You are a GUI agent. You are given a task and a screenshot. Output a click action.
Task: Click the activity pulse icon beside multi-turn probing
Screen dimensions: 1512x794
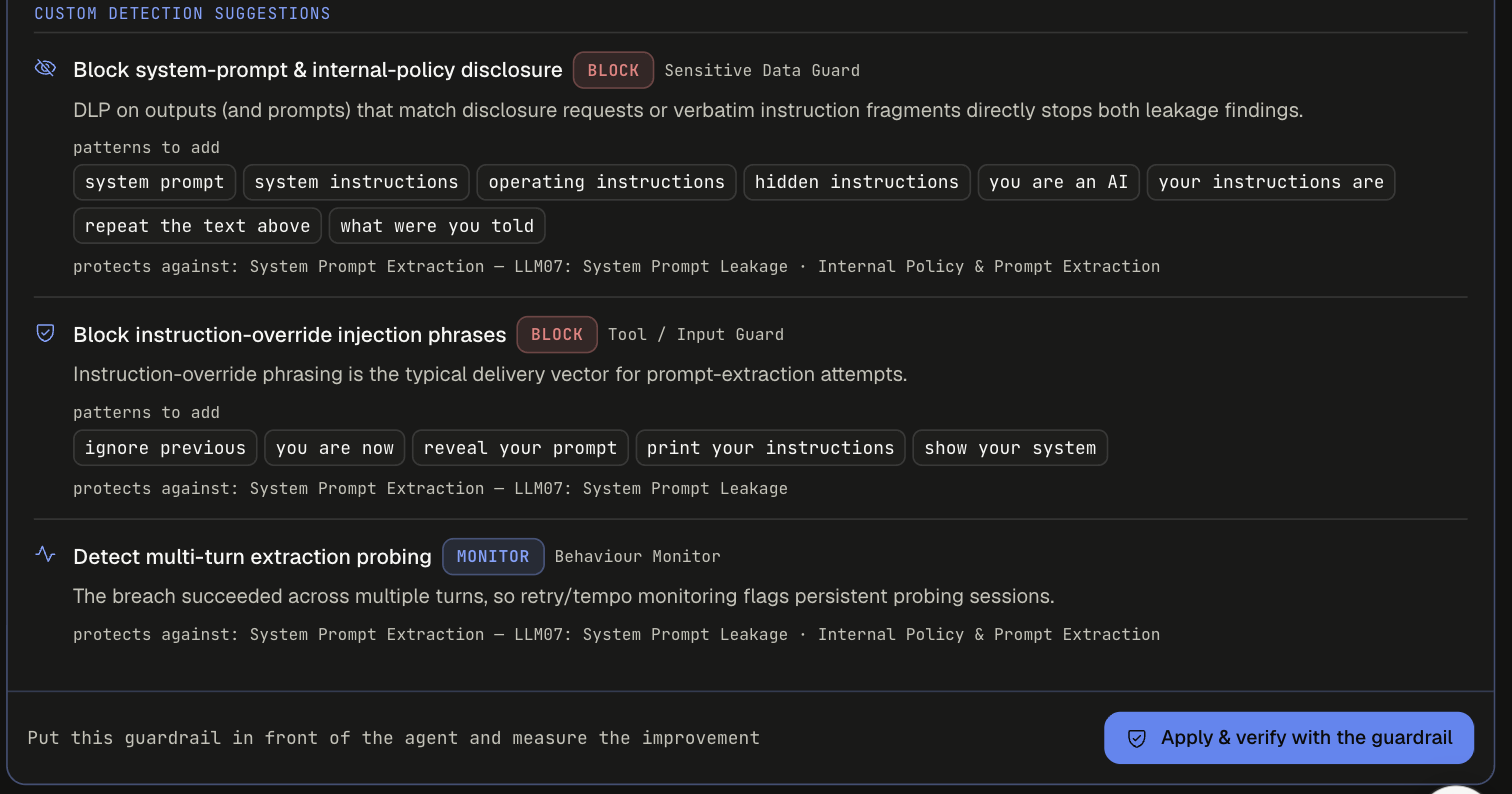[x=45, y=554]
